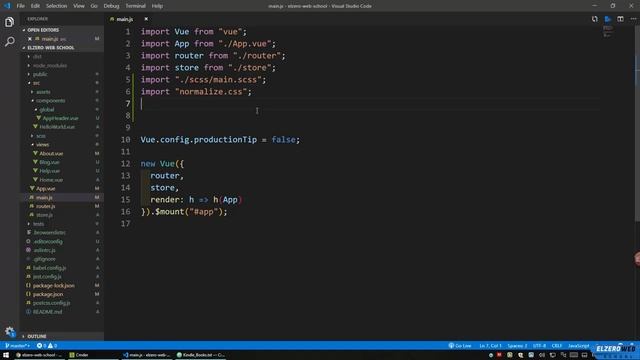Open README.md file in explorer
Image resolution: width=640 pixels, height=360 pixels.
click(47, 312)
